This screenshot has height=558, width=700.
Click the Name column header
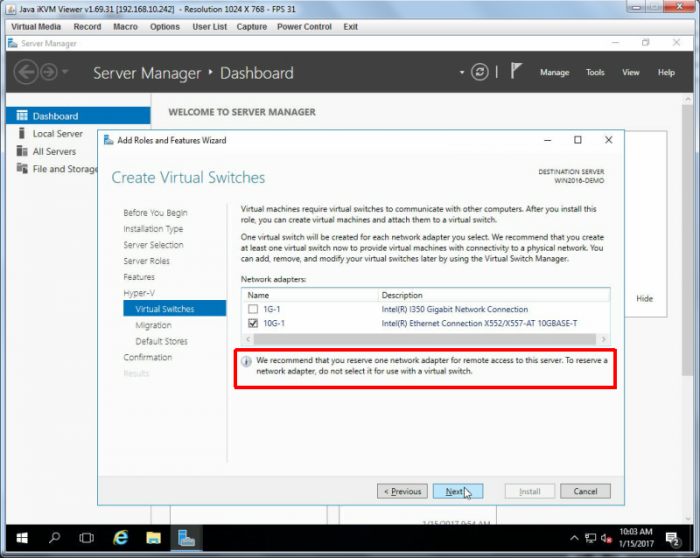coord(310,295)
